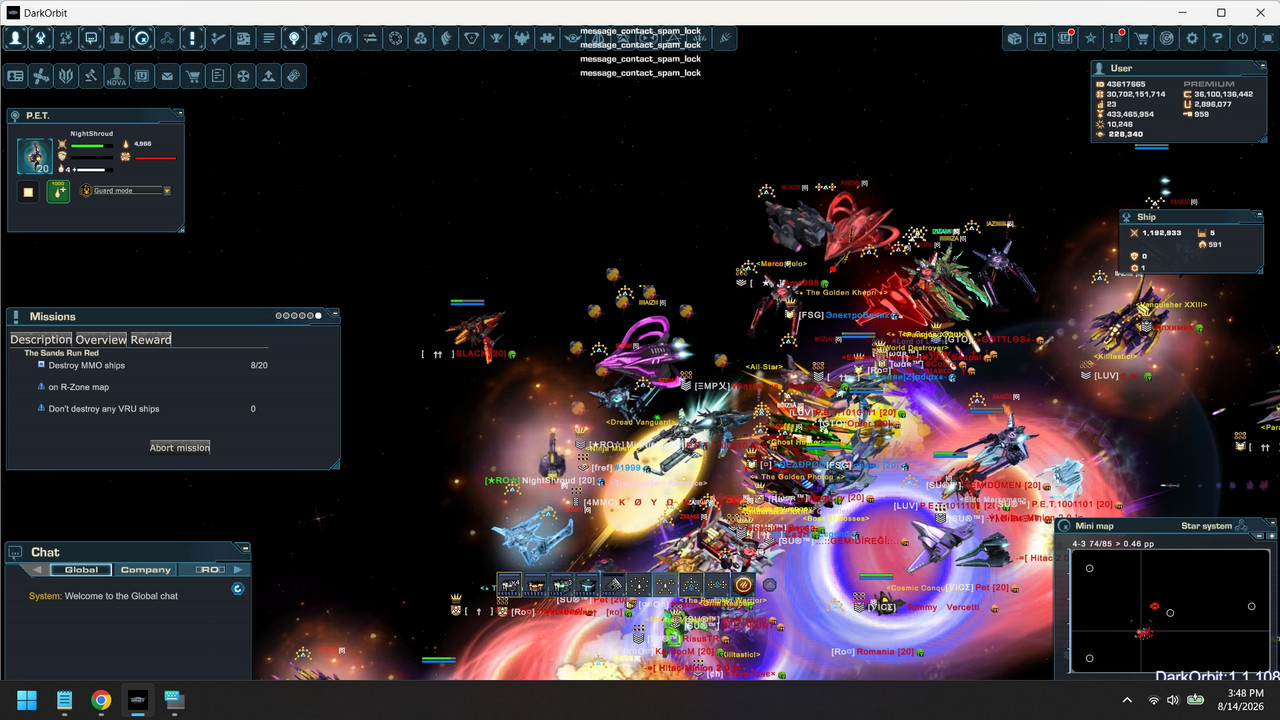
Task: Click the Star system label on Mini map
Action: pyautogui.click(x=1206, y=526)
